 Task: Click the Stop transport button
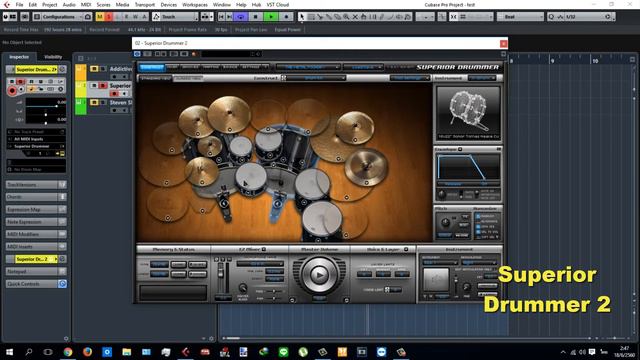coord(256,17)
